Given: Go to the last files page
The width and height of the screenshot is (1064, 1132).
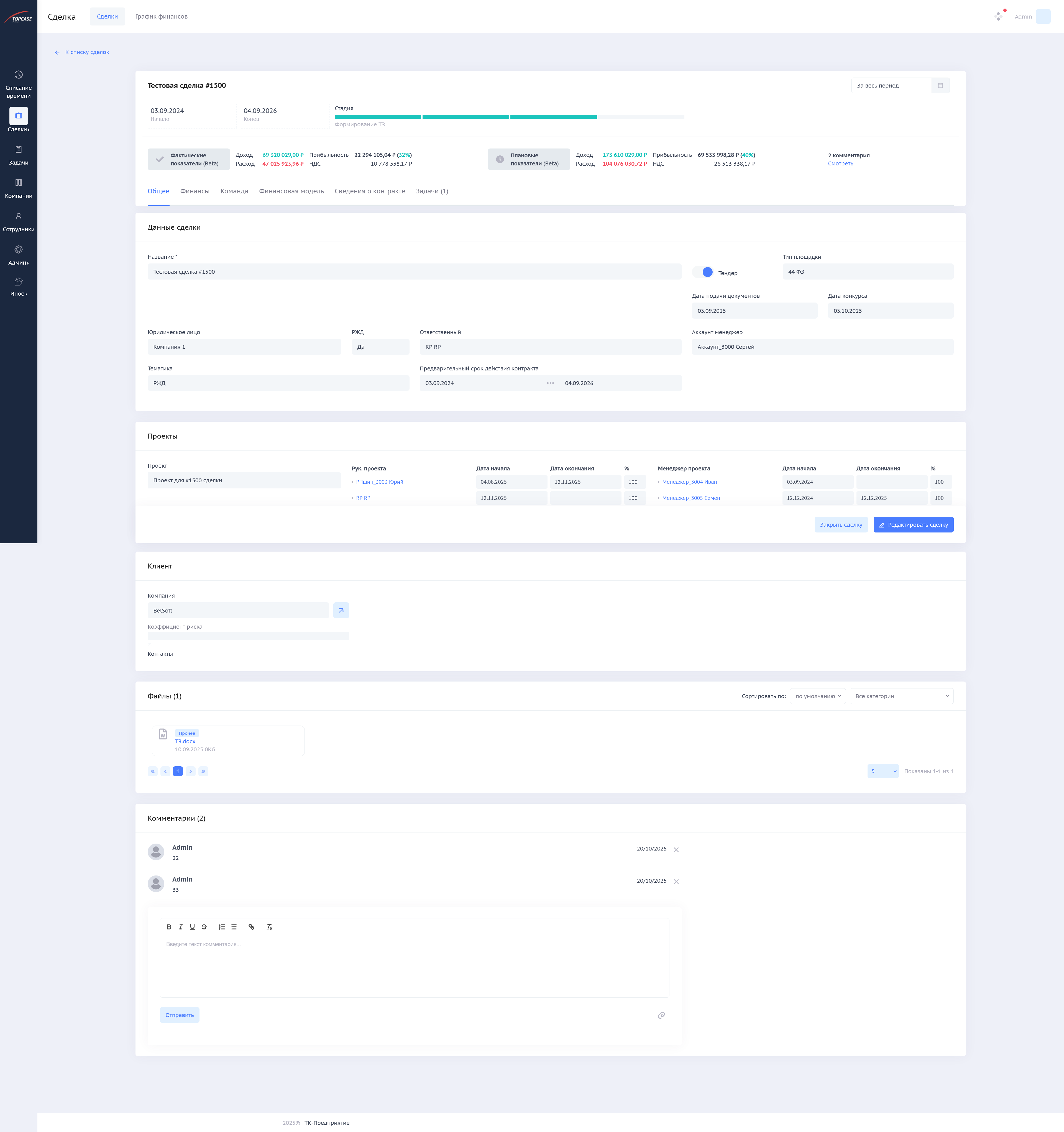Looking at the screenshot, I should (203, 772).
